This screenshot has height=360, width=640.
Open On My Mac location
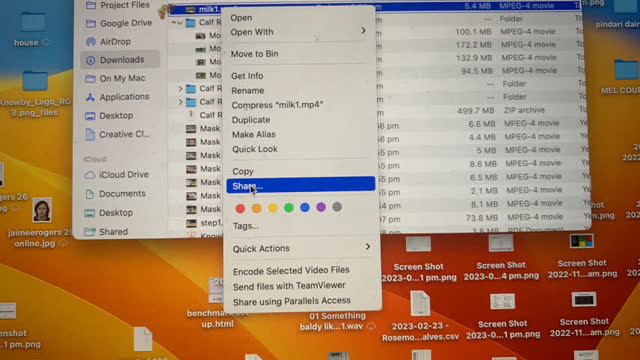[115, 78]
